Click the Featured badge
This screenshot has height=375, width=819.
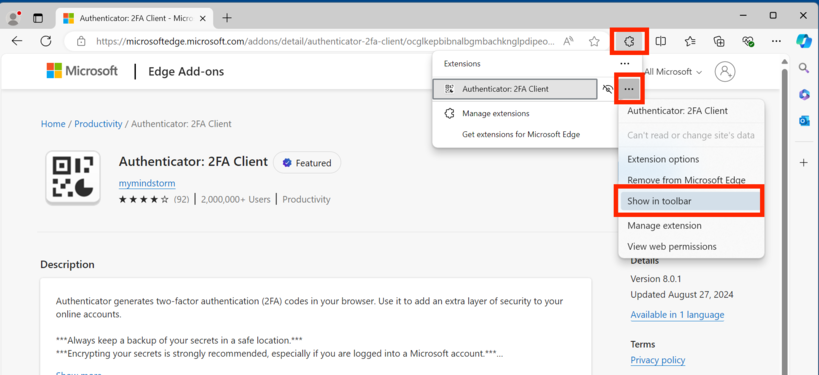pos(307,163)
